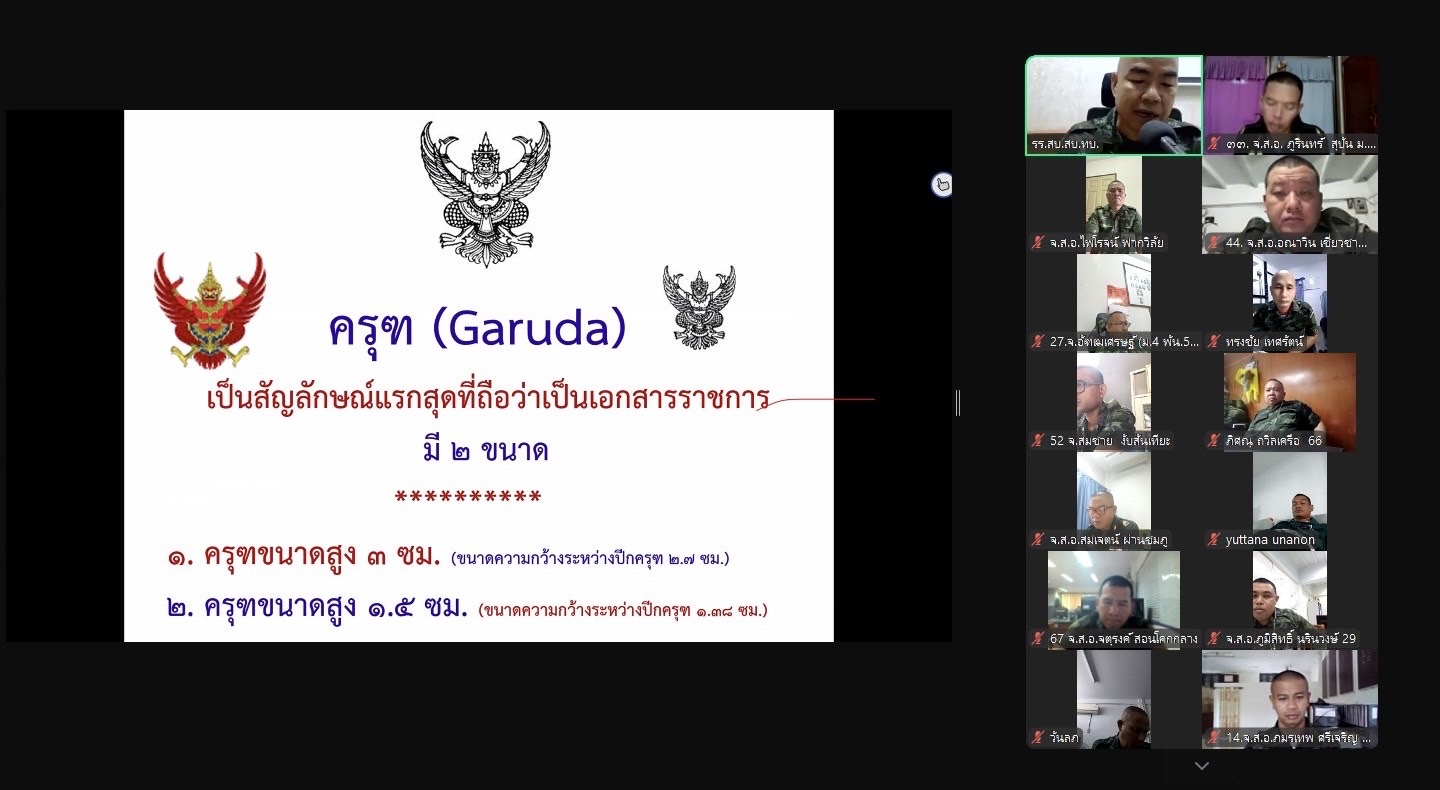
Task: Click muted mic icon beside จ.ส.อ.ภูมิสิทธิ์ นรินวงษ์ 29
Action: coord(1214,638)
